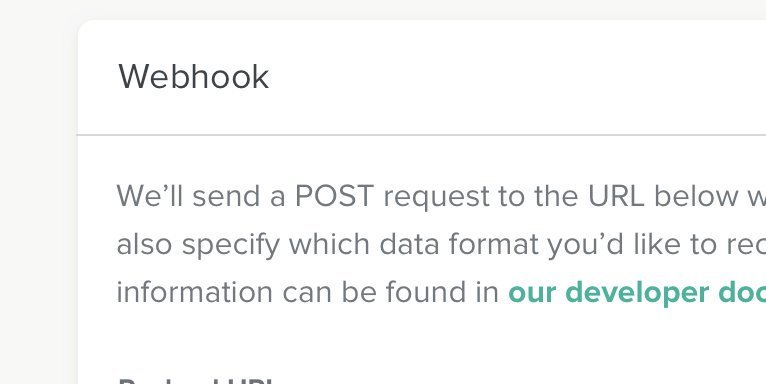
Task: Click the word URL in the first line
Action: tap(616, 196)
